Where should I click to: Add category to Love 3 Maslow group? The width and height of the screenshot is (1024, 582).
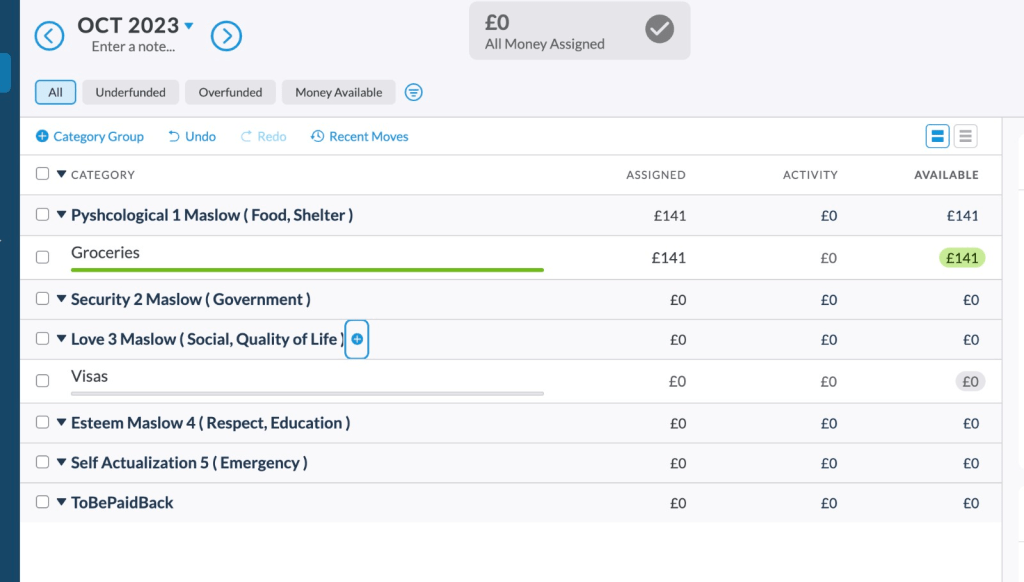tap(357, 339)
